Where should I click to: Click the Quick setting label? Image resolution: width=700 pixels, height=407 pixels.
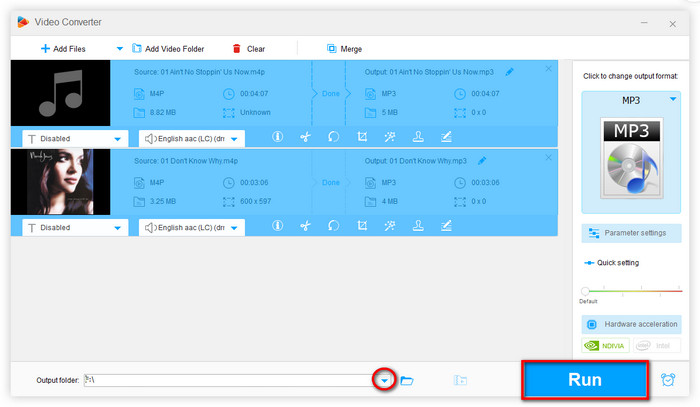coord(618,263)
